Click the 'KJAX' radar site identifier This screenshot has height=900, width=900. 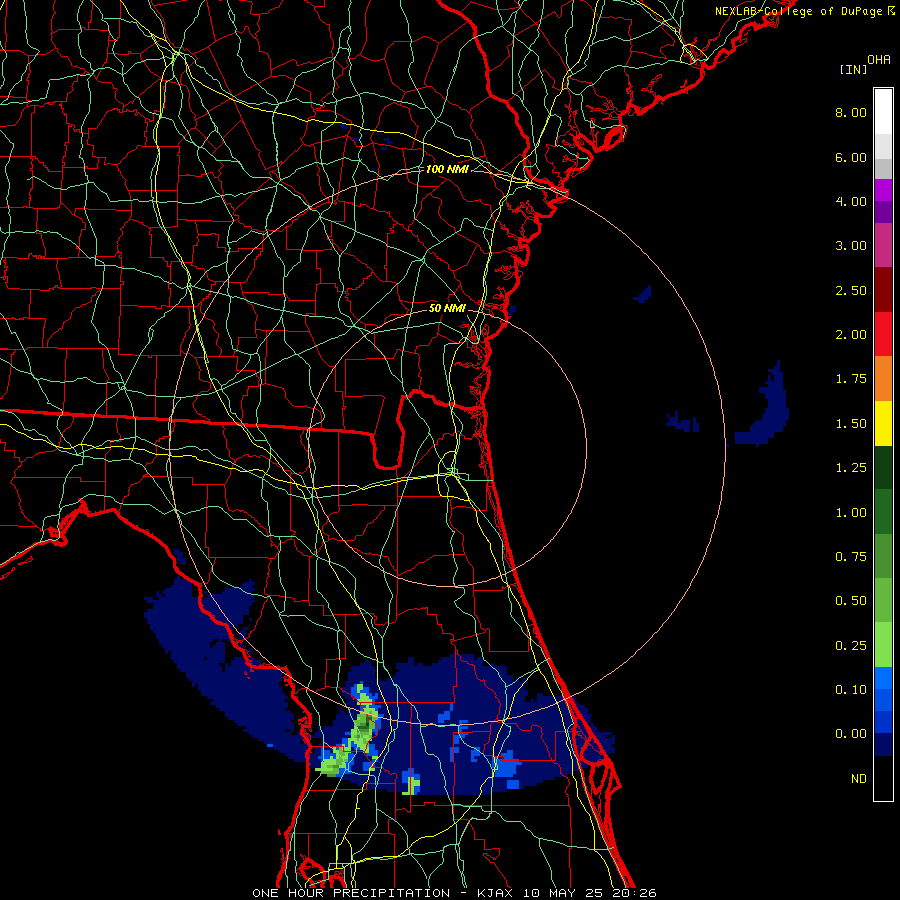[x=496, y=893]
